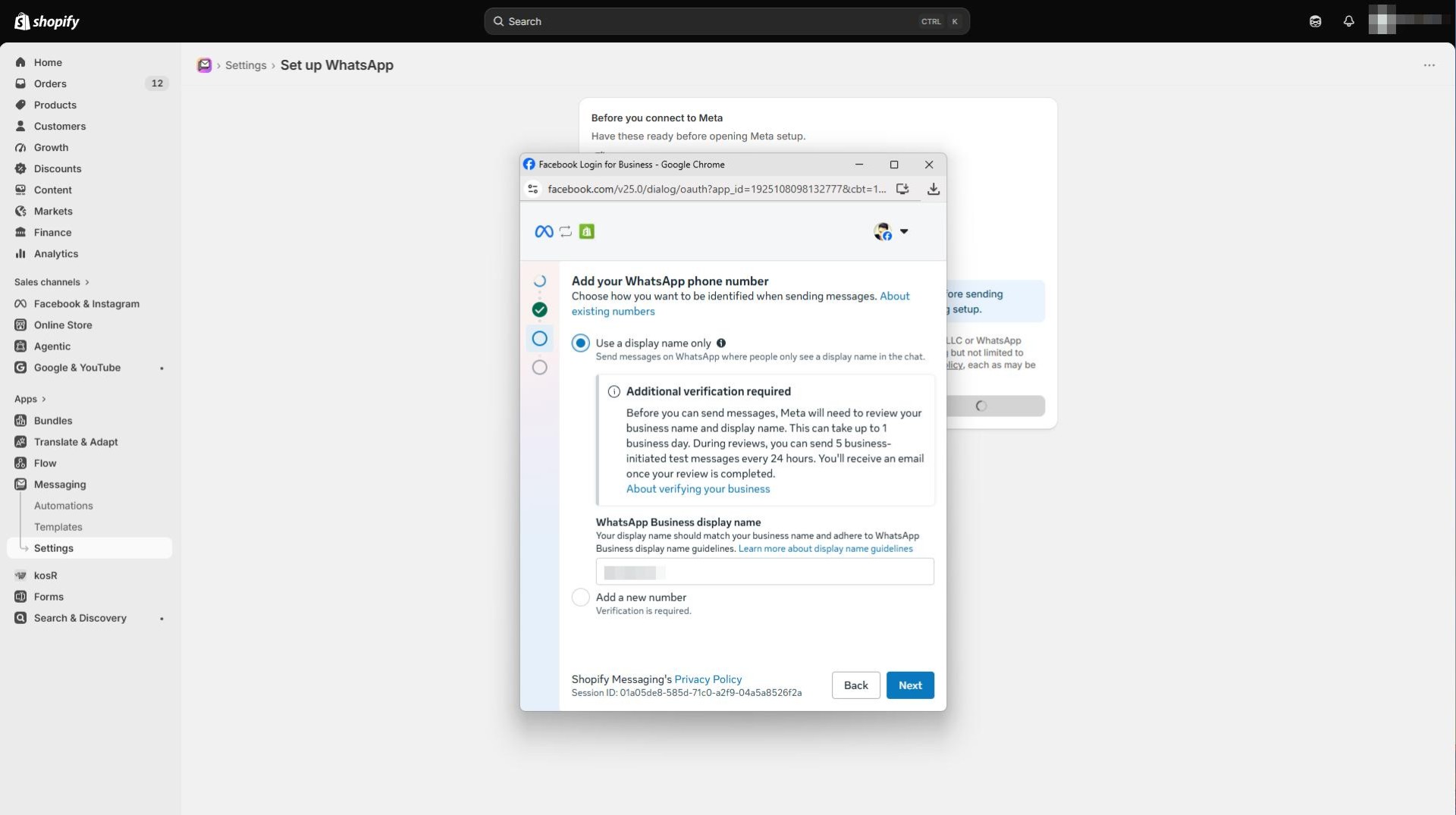Go to Automations under Messaging
Image resolution: width=1456 pixels, height=815 pixels.
click(x=63, y=506)
